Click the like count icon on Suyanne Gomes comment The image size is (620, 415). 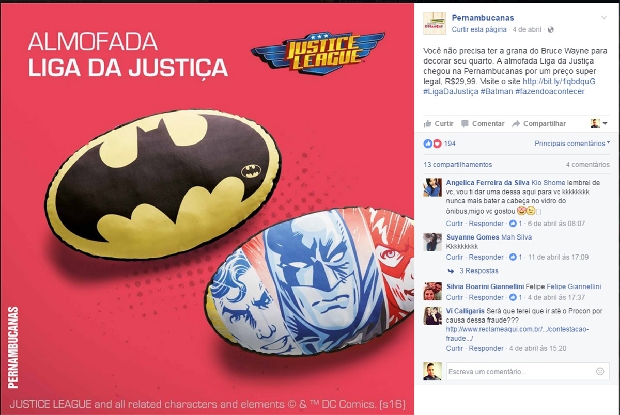513,257
